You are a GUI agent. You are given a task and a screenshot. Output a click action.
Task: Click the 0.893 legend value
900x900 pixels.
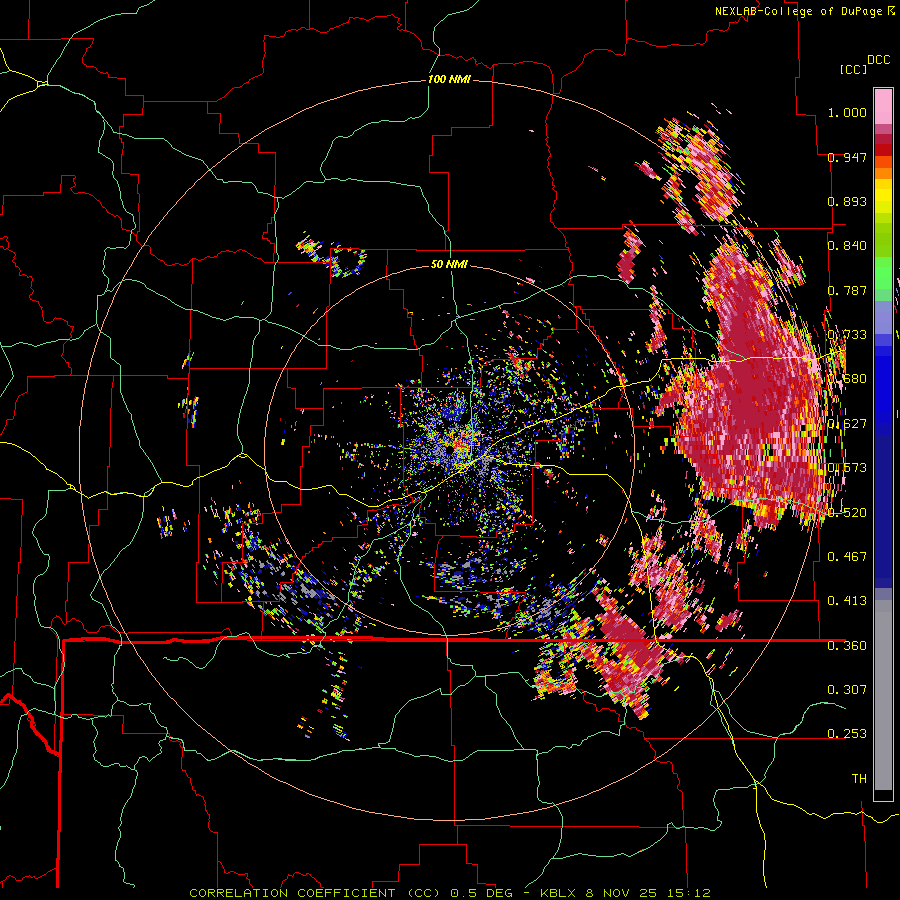(x=847, y=201)
